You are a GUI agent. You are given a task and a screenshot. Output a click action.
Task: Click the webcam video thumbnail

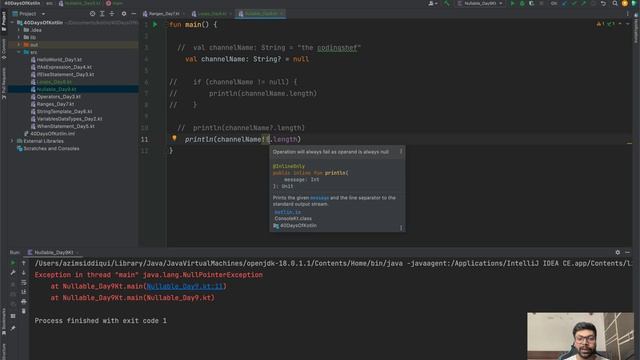click(x=580, y=336)
